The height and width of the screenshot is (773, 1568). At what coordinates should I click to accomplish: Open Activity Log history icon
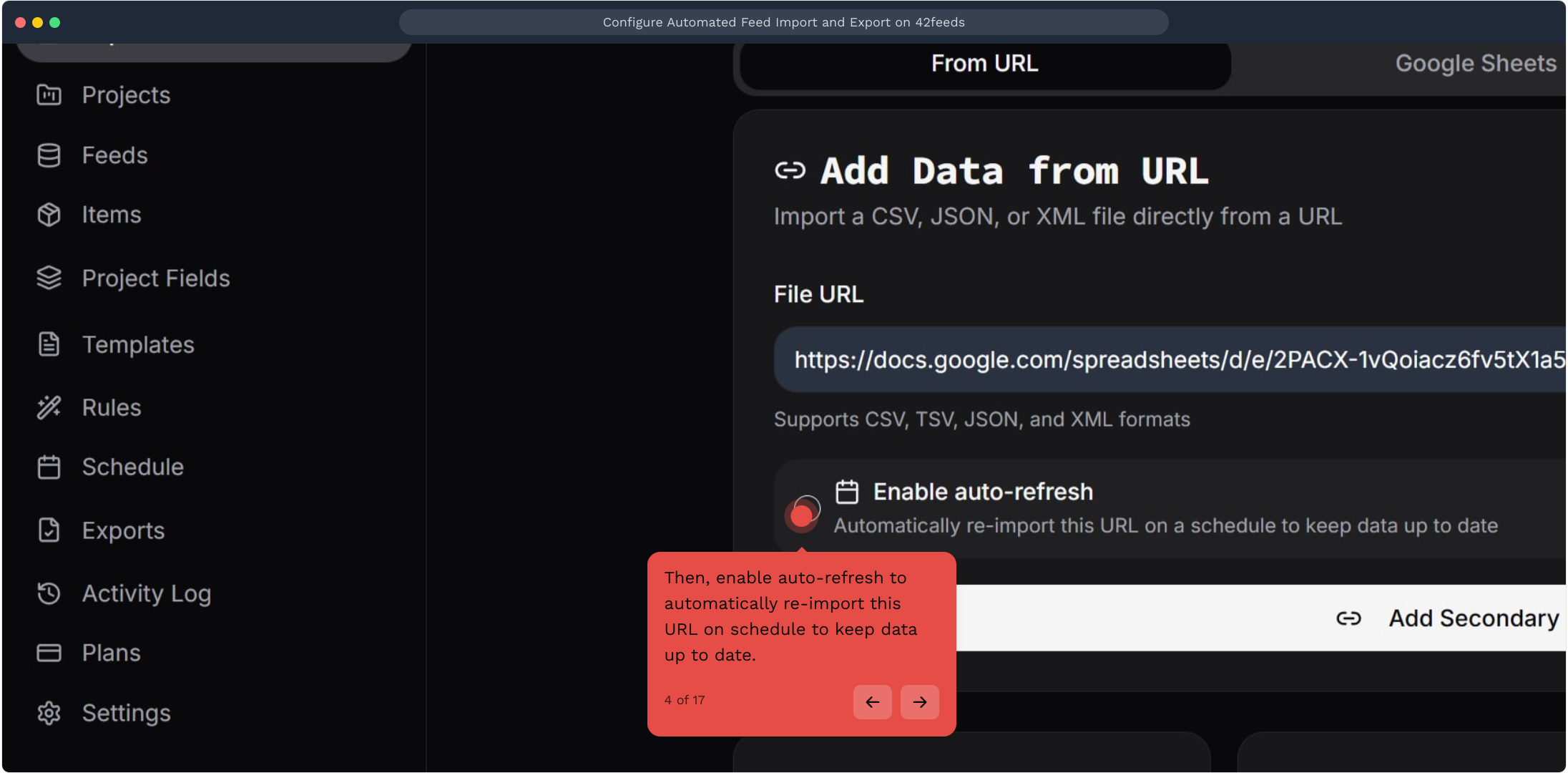(x=49, y=593)
